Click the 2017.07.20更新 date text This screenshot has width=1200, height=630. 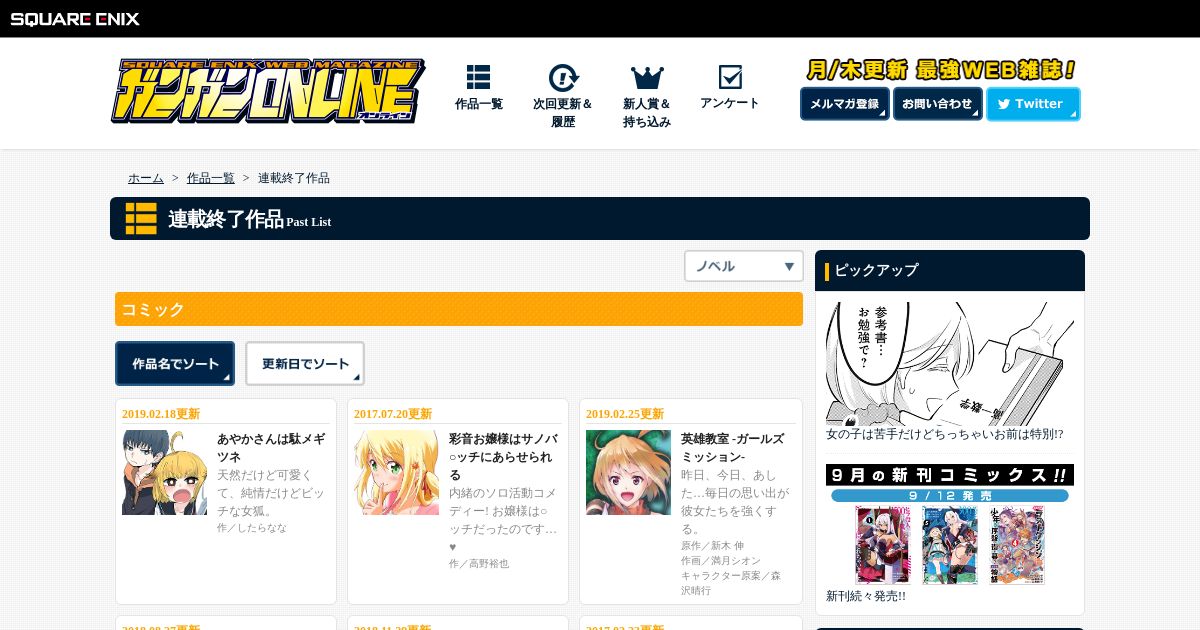click(393, 414)
